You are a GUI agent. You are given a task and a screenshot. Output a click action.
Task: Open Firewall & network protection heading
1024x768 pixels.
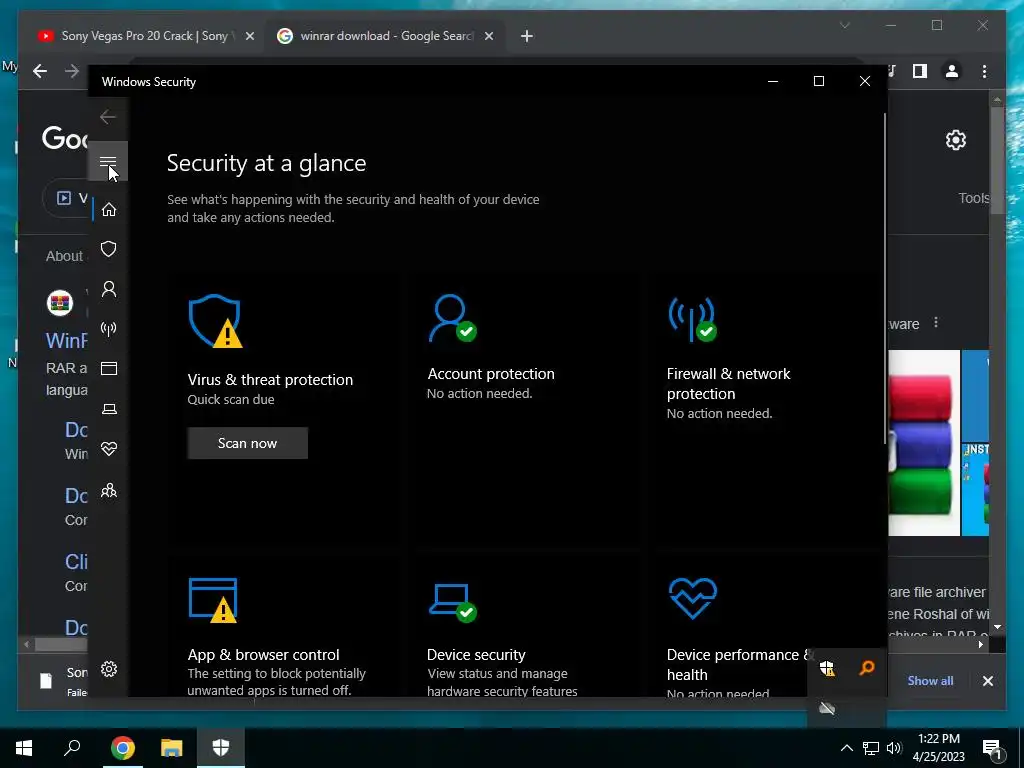(x=728, y=383)
